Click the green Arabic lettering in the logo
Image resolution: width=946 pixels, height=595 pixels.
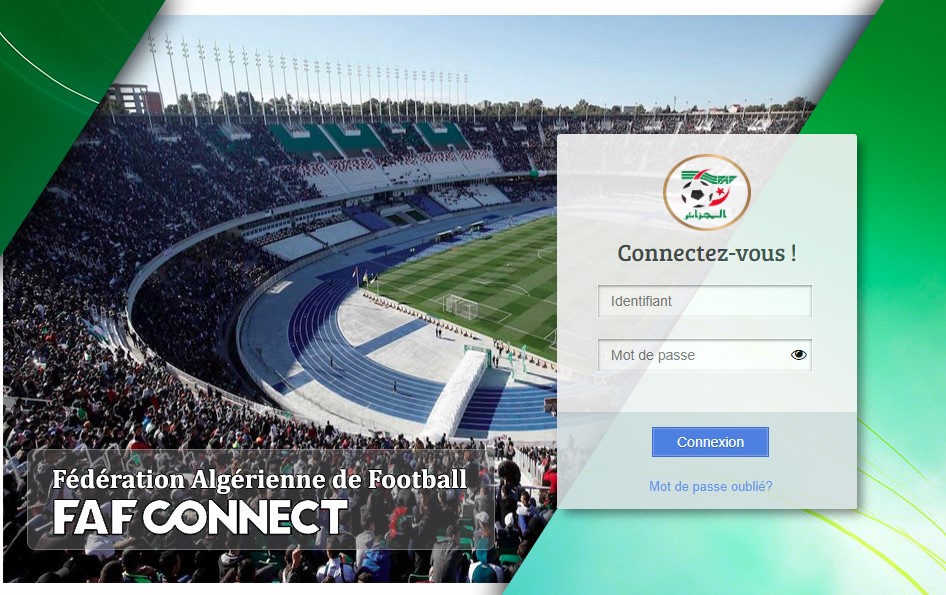(705, 214)
